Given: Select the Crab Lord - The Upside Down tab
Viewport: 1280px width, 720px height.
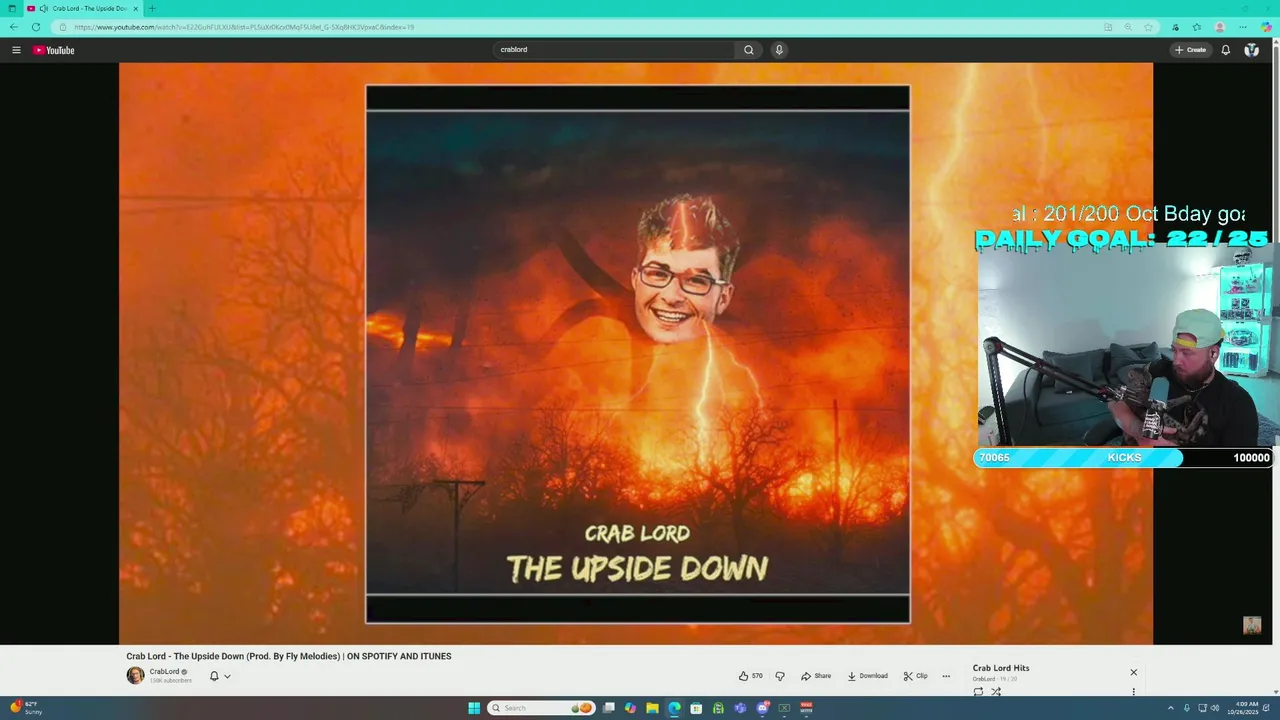Looking at the screenshot, I should click(x=83, y=8).
